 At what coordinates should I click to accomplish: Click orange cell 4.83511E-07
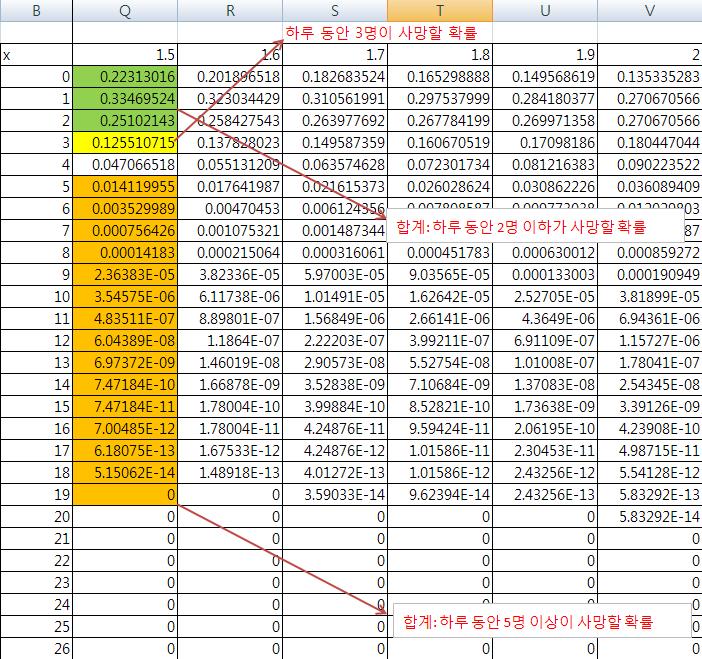pyautogui.click(x=125, y=319)
